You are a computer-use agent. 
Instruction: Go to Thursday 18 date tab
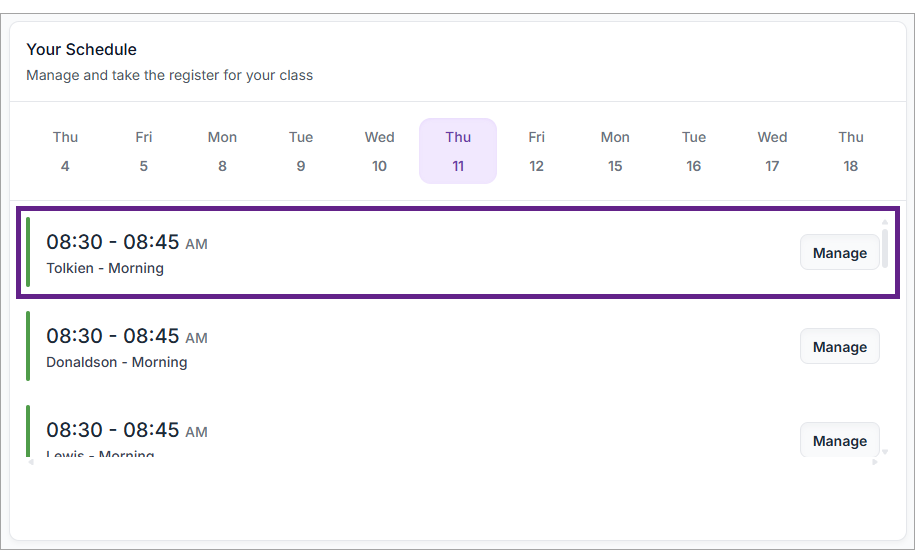coord(851,151)
